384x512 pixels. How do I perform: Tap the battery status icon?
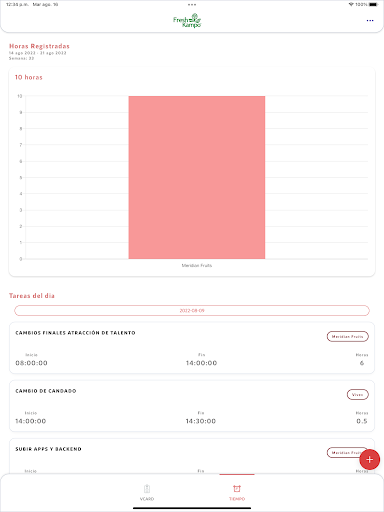click(374, 4)
